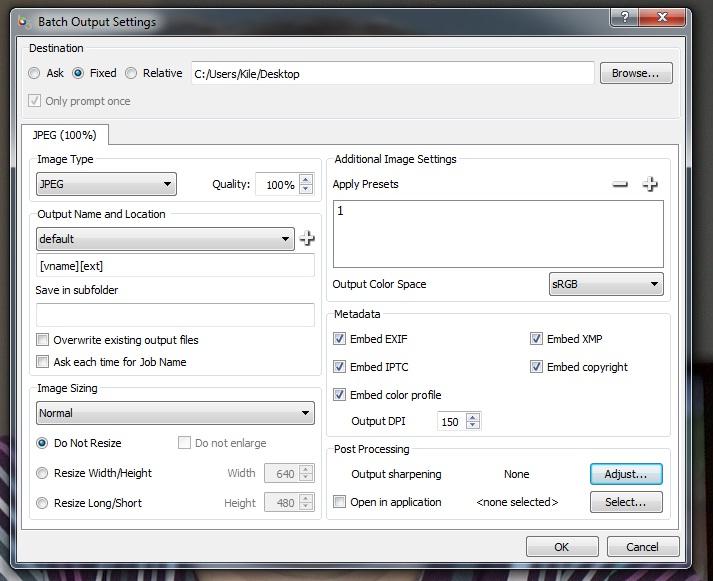Open output sharpening Adjust... dialog
This screenshot has height=581, width=714.
626,474
